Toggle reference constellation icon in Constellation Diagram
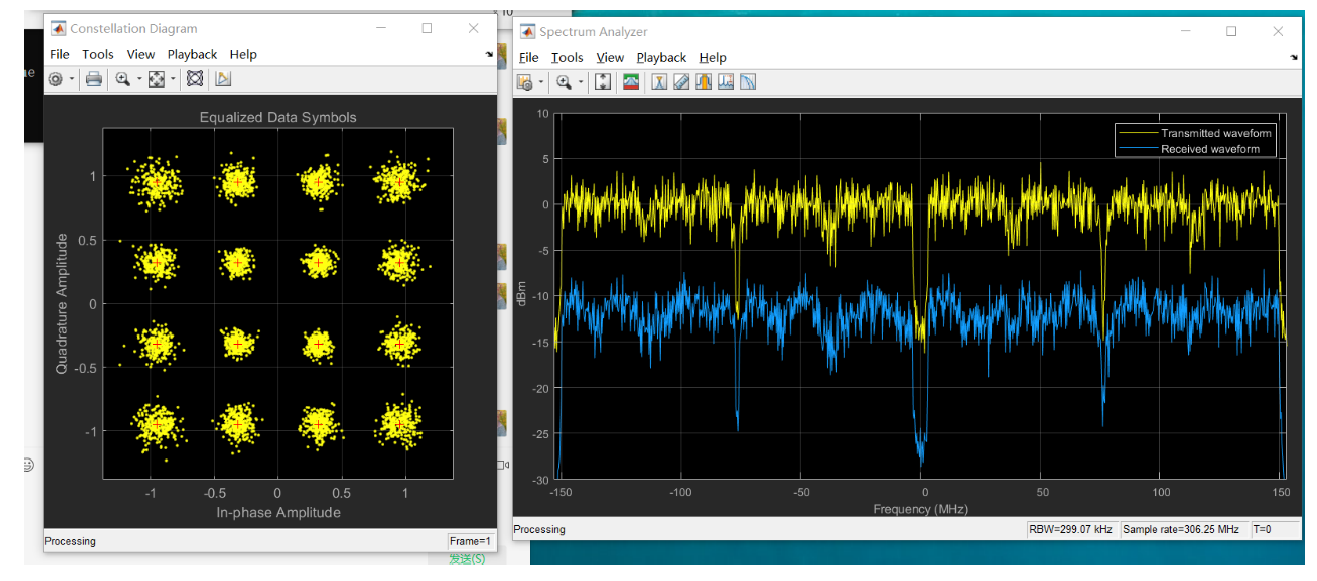 [195, 79]
